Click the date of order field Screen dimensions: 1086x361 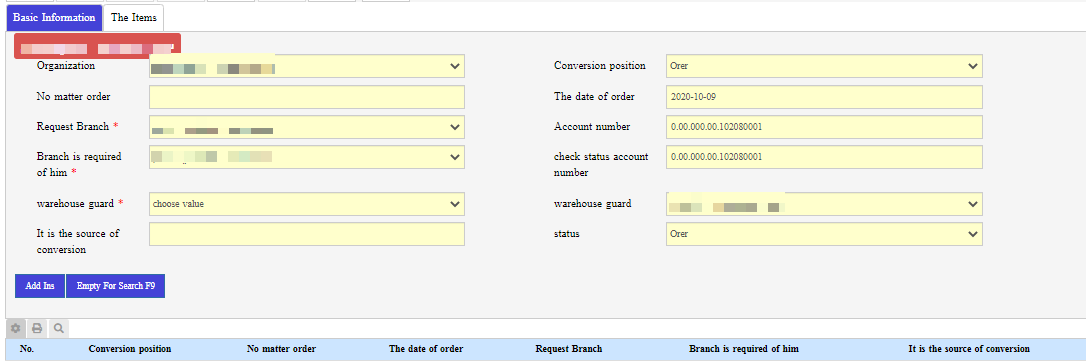coord(824,97)
